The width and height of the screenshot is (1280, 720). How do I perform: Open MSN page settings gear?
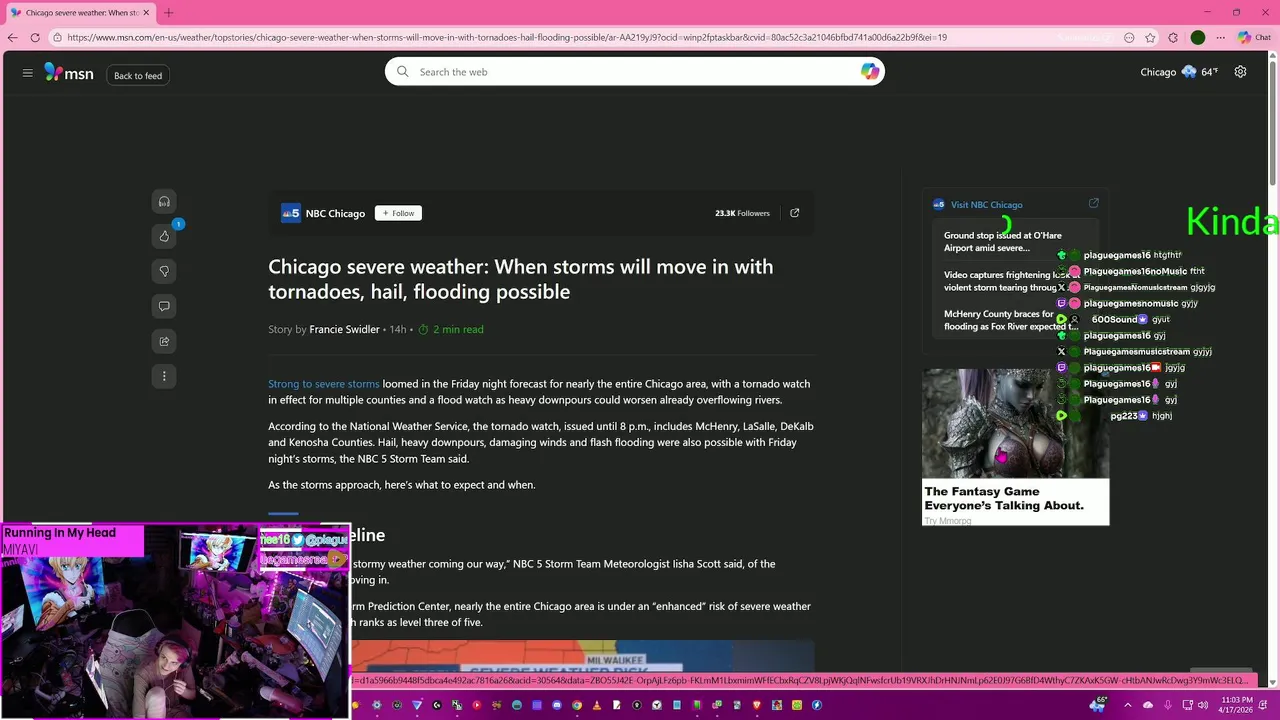[x=1240, y=72]
